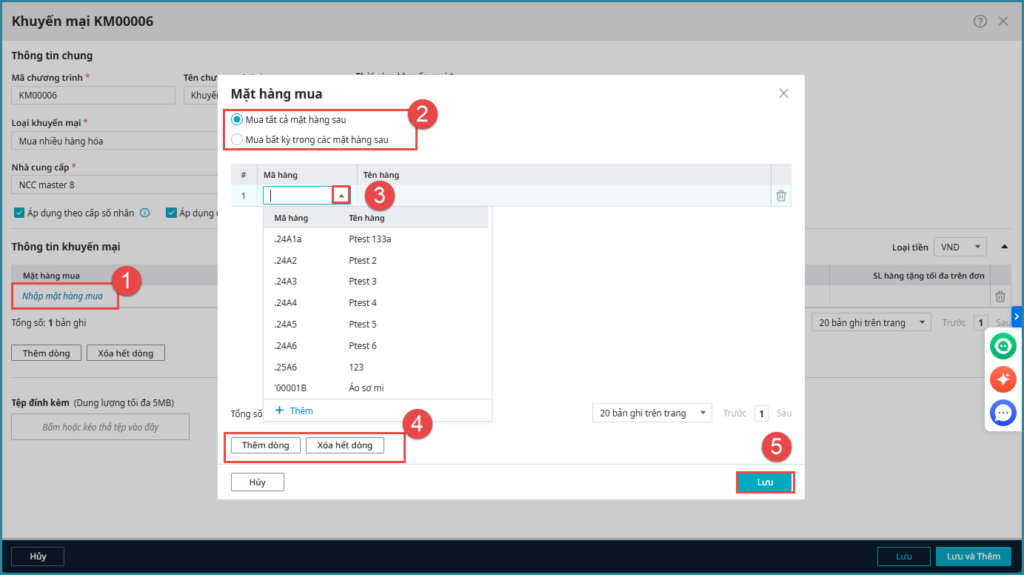1024x575 pixels.
Task: Open the Loại tiền VND dropdown
Action: (960, 247)
